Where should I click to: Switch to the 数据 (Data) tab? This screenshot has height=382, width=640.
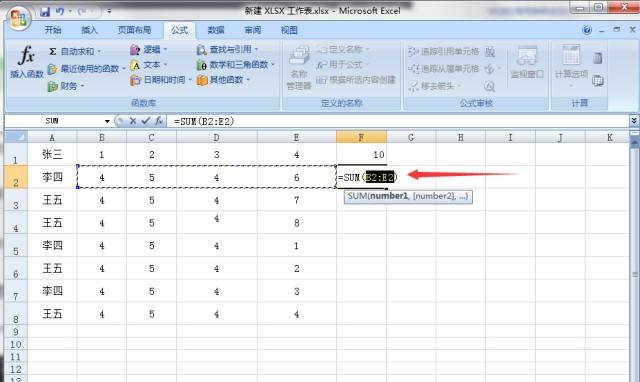[x=216, y=30]
